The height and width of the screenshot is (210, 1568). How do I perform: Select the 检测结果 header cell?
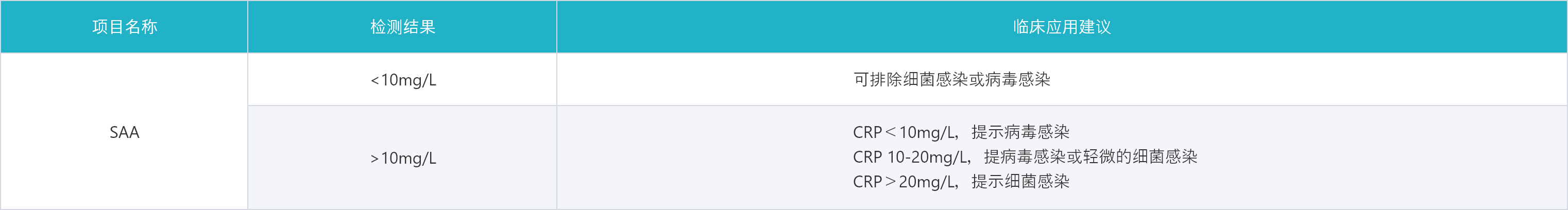(x=402, y=27)
